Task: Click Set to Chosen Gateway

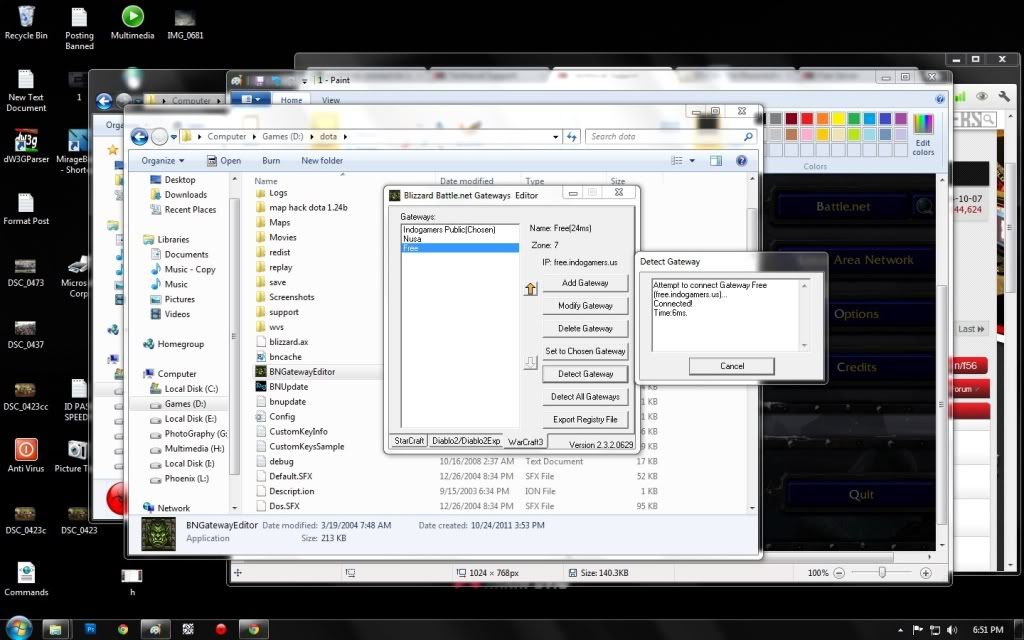Action: (x=585, y=351)
